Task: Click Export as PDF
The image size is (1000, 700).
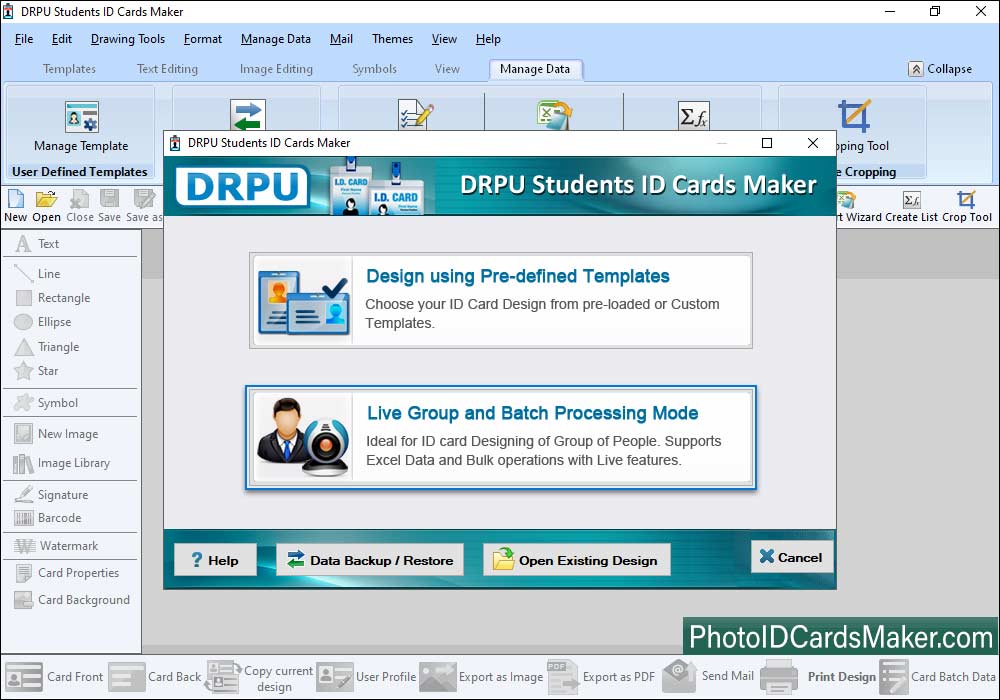Action: 601,676
